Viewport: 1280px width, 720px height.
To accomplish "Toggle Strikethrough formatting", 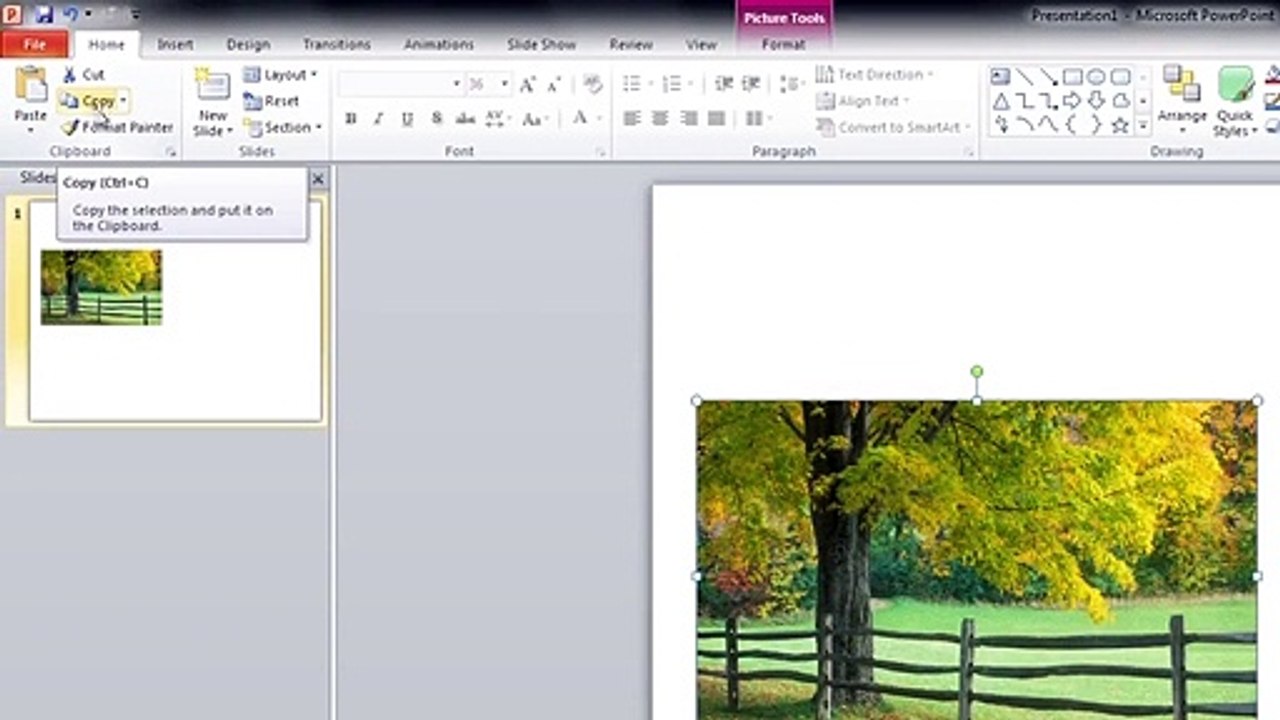I will tap(465, 119).
